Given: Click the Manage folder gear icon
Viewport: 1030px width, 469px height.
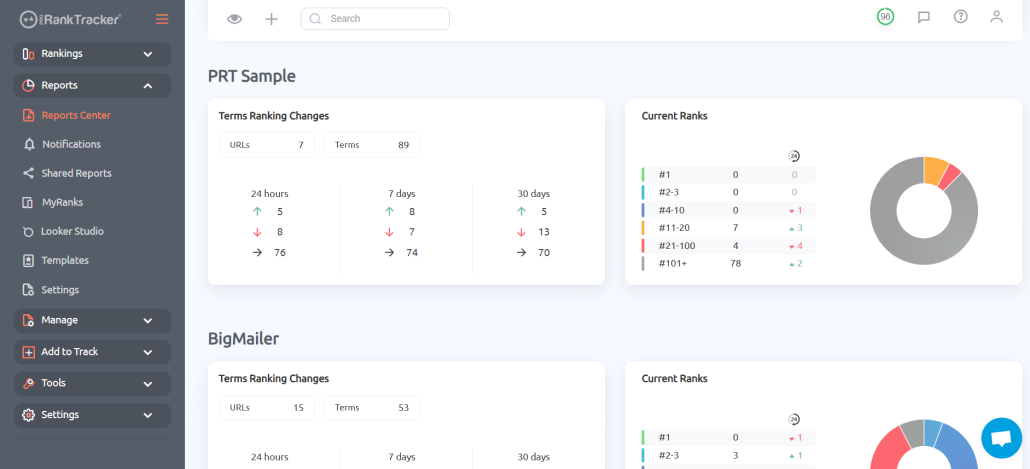Looking at the screenshot, I should (x=28, y=321).
